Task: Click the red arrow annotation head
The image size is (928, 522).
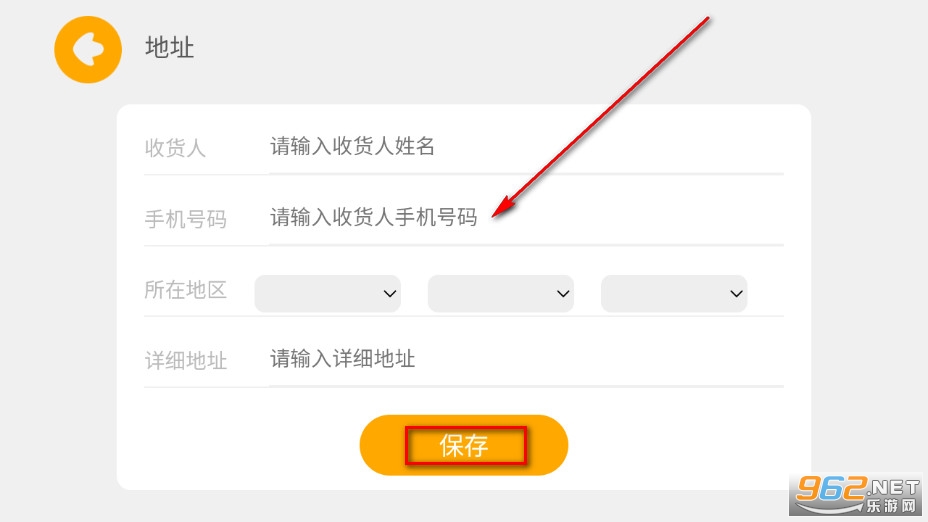Action: [x=503, y=207]
